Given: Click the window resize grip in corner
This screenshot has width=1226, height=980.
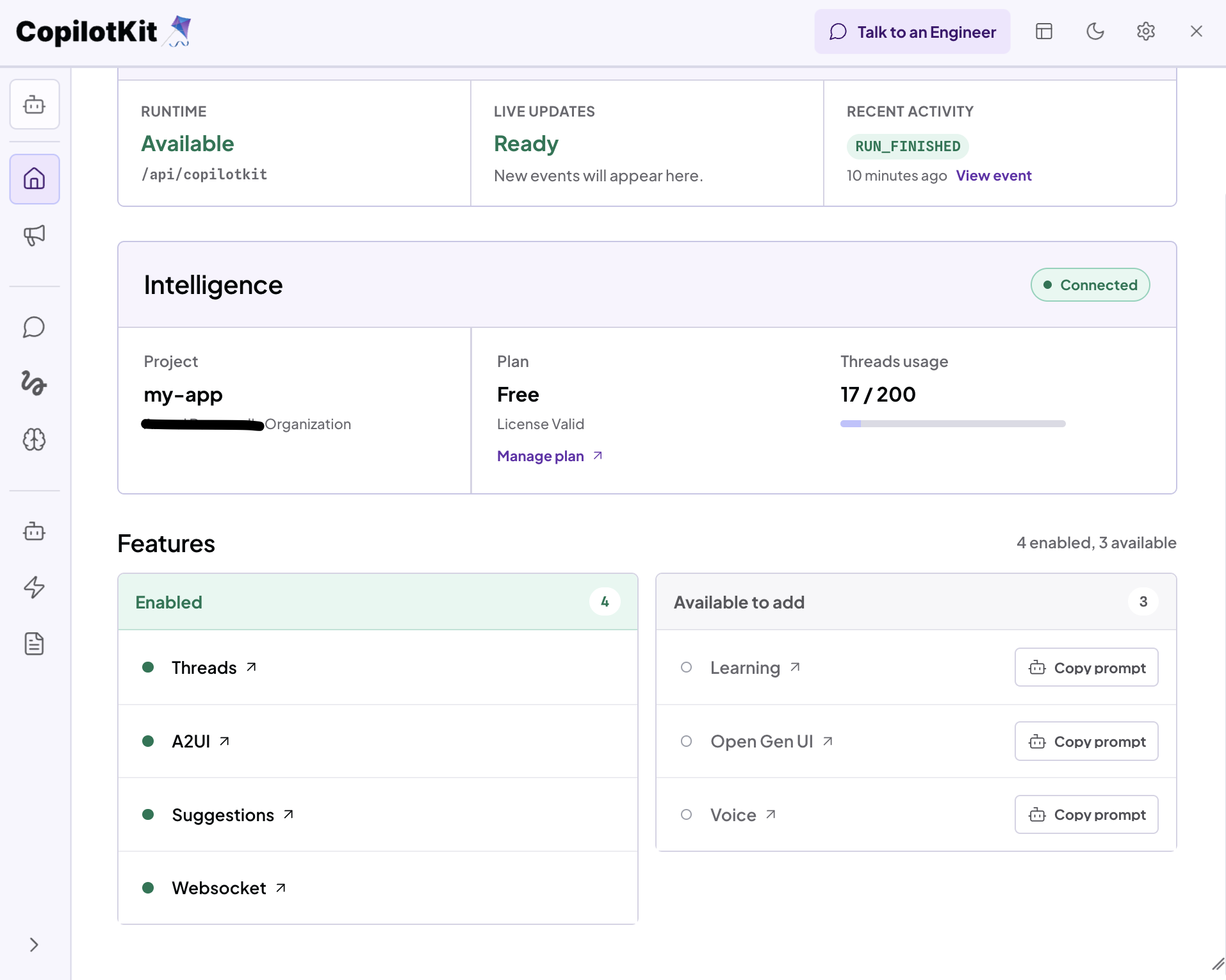Looking at the screenshot, I should tap(1218, 964).
